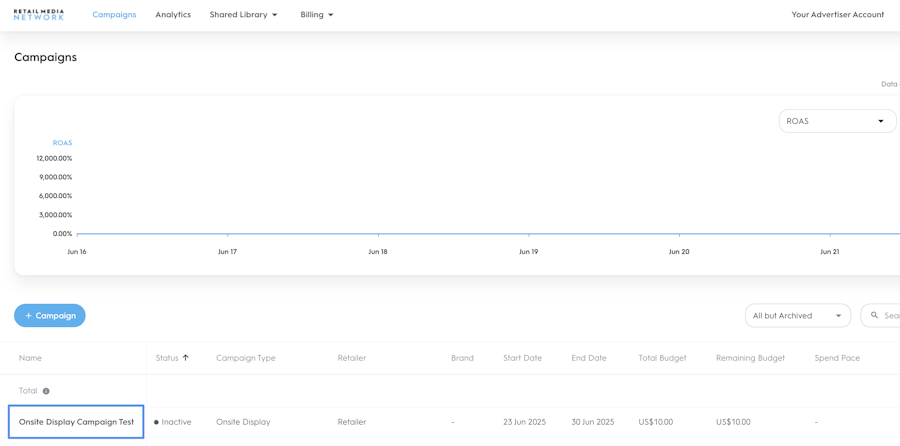Open the All but Archived filter
900x446 pixels.
797,316
